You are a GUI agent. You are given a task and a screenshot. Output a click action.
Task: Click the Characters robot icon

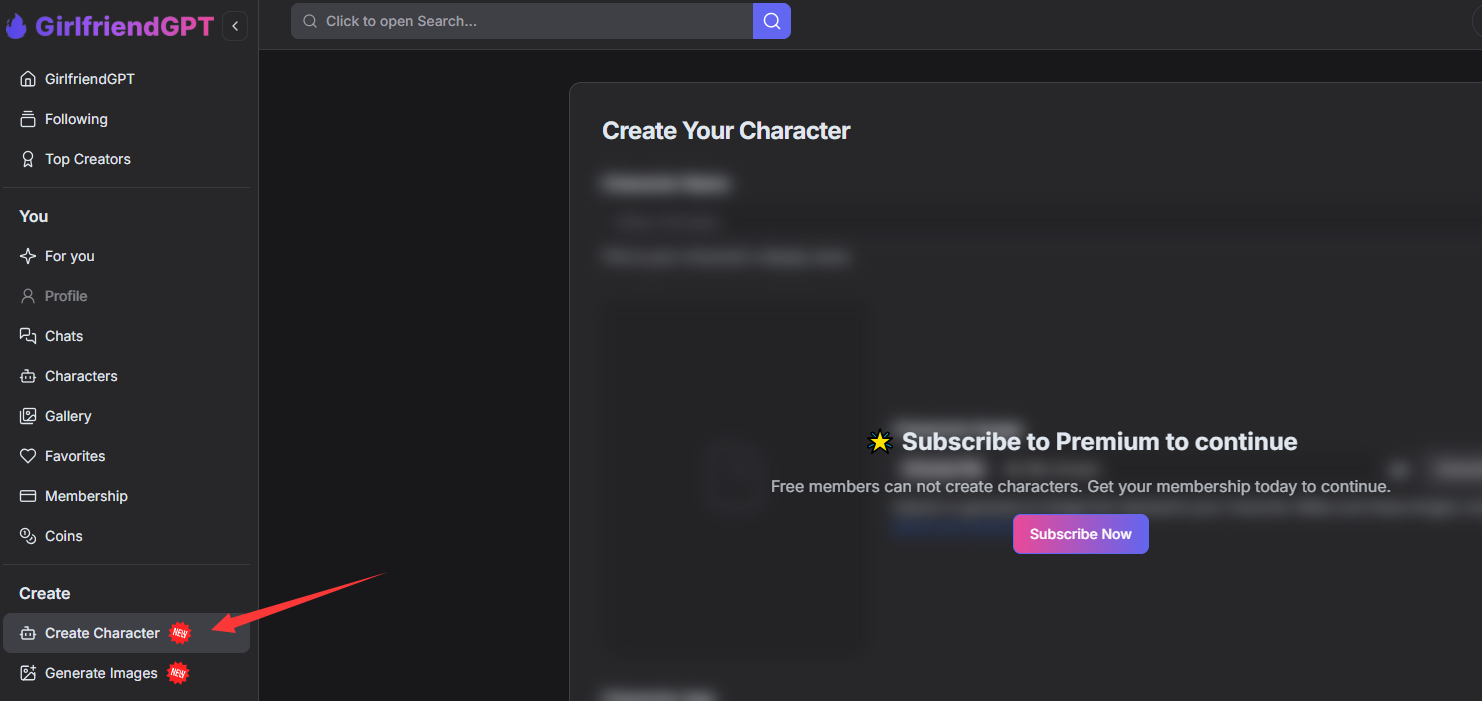coord(28,376)
